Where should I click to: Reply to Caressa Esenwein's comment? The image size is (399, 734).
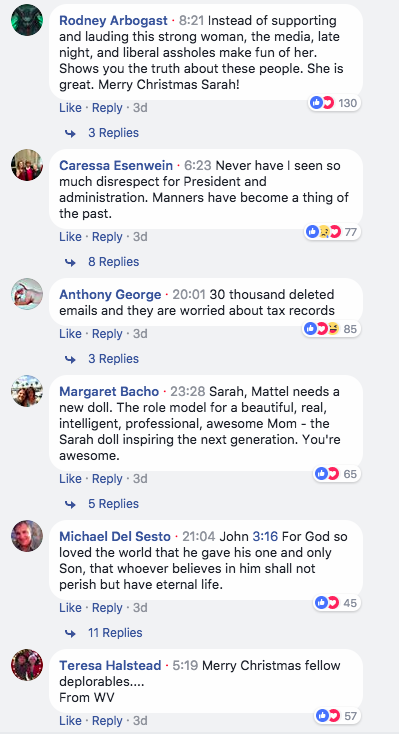tap(107, 237)
